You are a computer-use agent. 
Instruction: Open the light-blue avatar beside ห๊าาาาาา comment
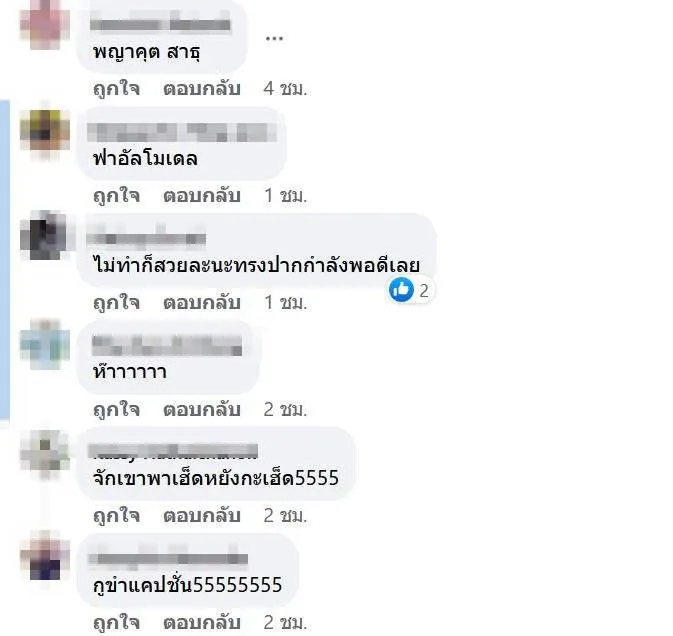point(45,344)
